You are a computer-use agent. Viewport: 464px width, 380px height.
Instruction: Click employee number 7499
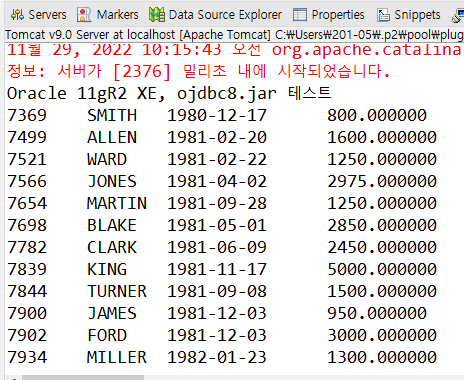point(27,137)
